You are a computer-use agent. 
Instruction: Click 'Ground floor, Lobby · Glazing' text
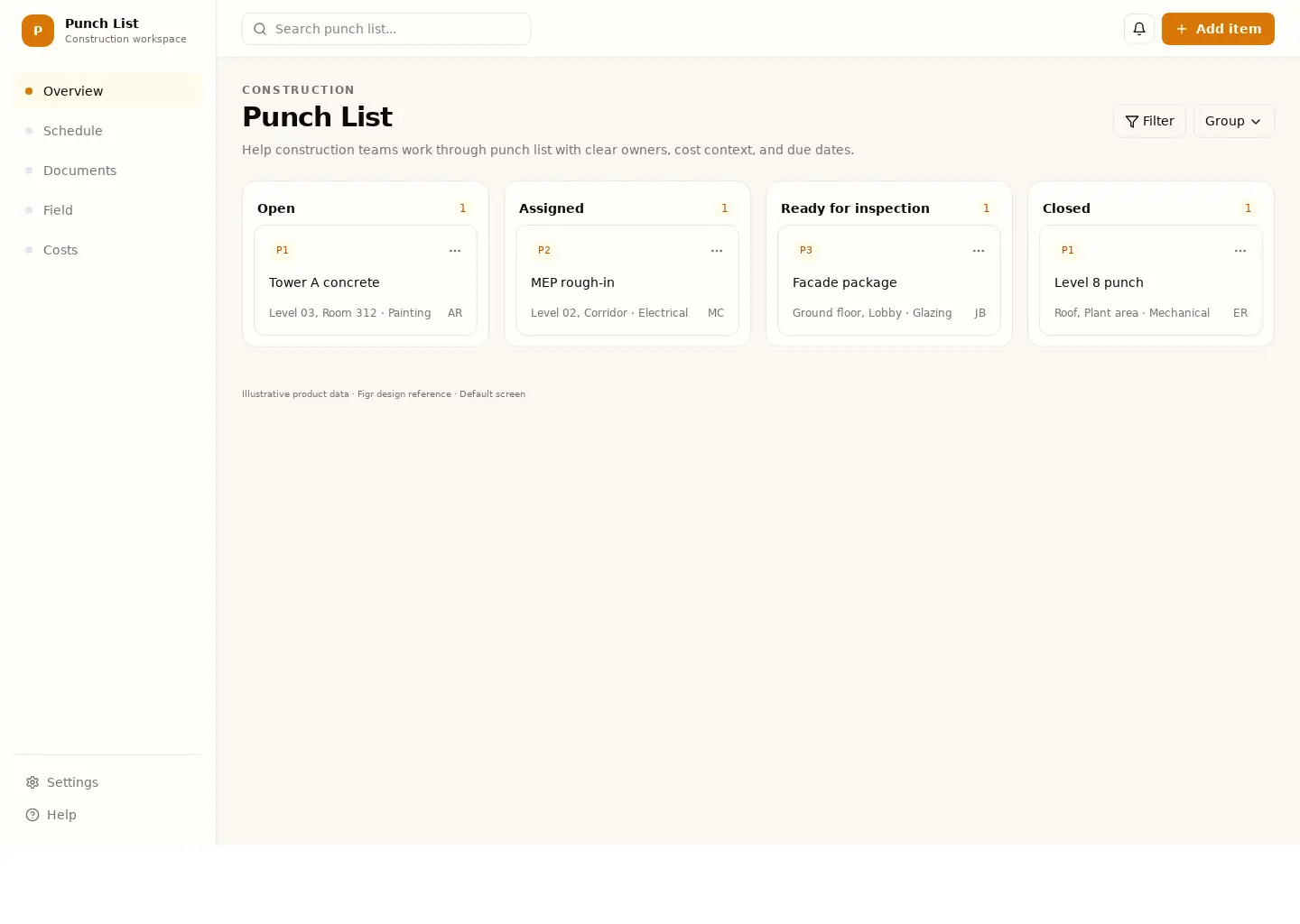click(872, 313)
